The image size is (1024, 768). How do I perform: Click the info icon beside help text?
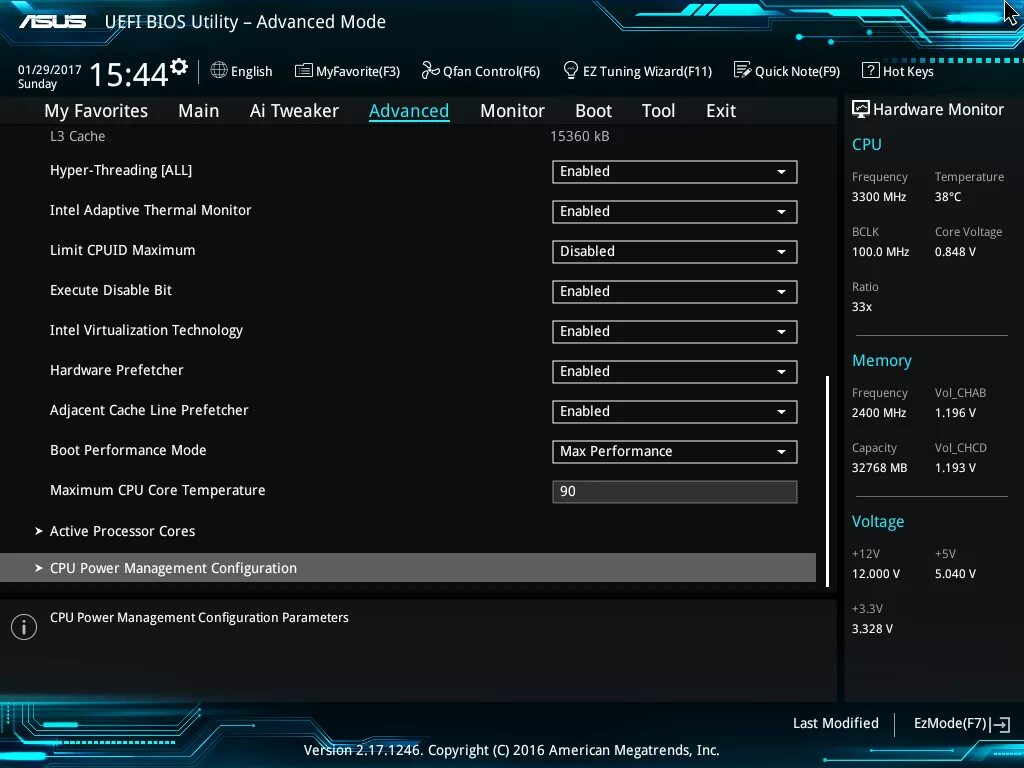coord(24,627)
